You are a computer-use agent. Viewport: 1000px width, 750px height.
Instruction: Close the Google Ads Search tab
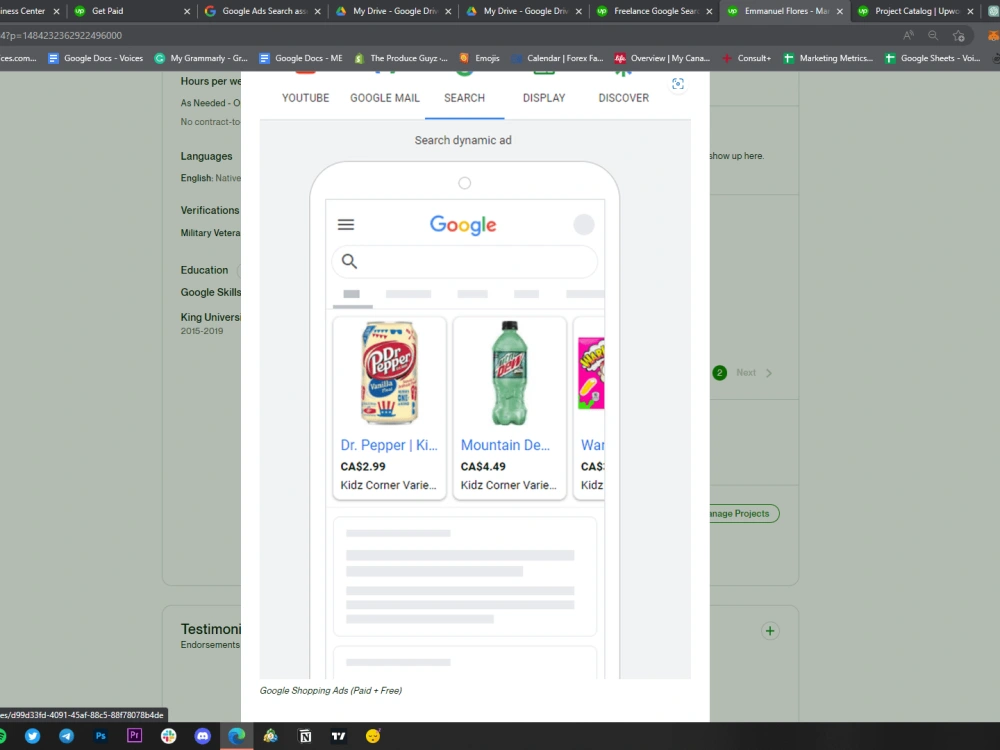318,11
